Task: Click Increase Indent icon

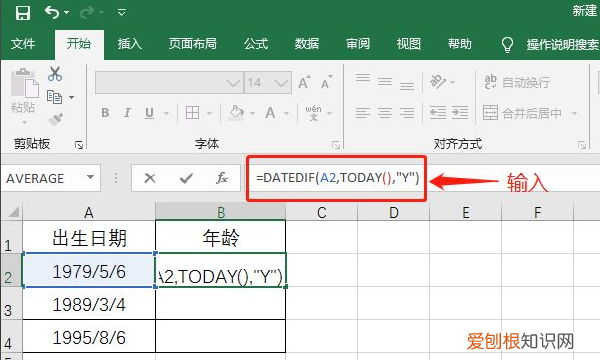Action: [460, 113]
